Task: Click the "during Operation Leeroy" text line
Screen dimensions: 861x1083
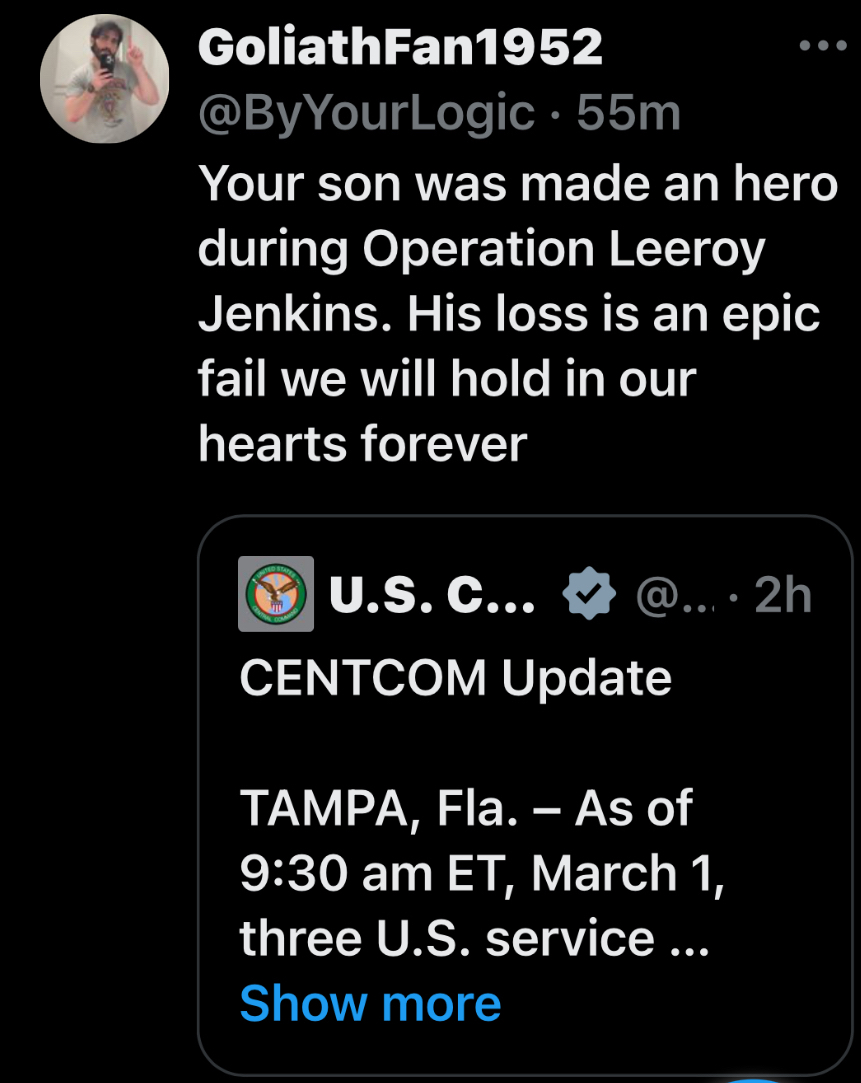Action: pos(482,248)
